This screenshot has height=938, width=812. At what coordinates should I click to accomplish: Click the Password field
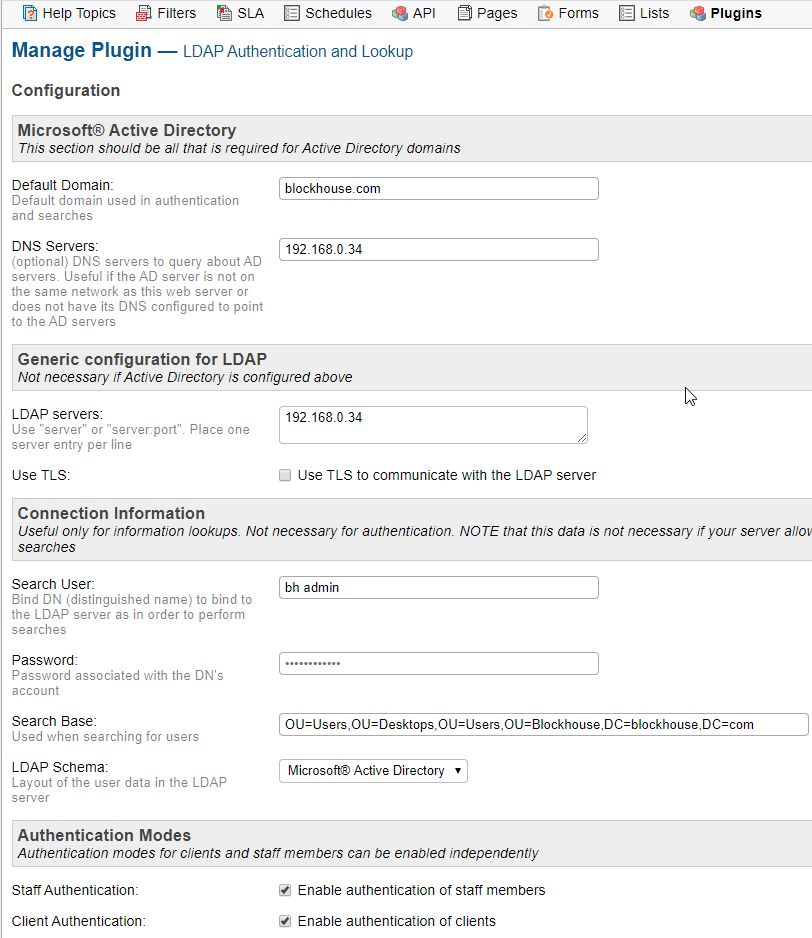tap(438, 663)
